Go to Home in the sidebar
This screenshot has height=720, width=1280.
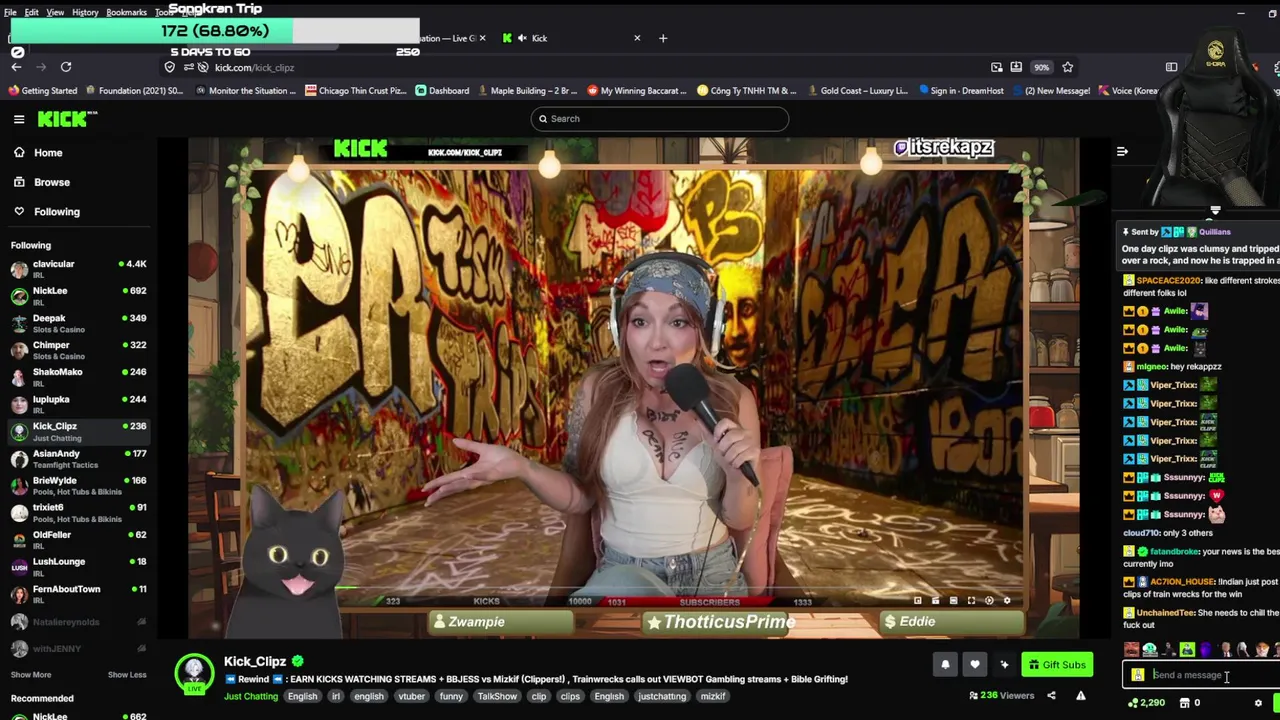coord(48,153)
